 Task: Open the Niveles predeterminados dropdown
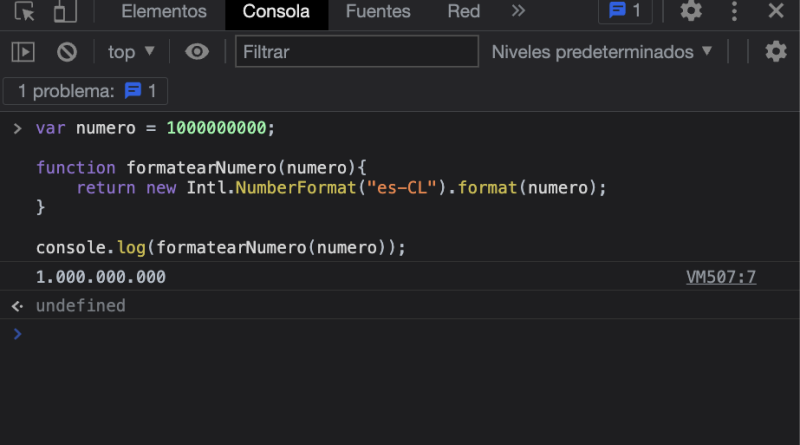[602, 52]
